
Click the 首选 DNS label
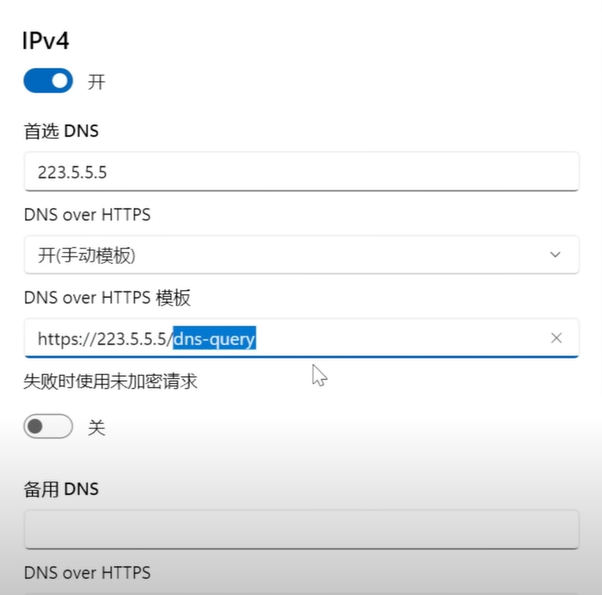(61, 131)
